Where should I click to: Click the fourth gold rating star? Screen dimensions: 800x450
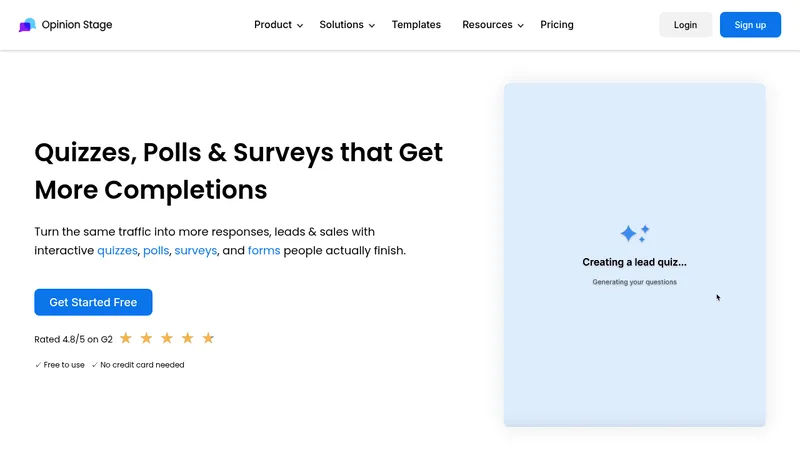tap(188, 338)
